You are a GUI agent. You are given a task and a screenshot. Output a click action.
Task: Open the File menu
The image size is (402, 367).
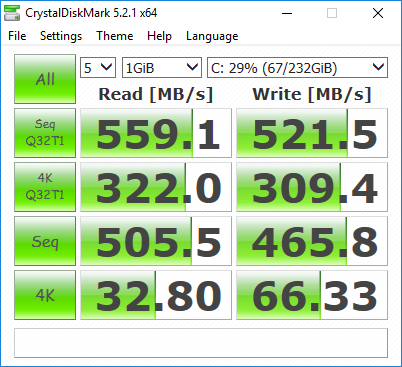tap(17, 36)
